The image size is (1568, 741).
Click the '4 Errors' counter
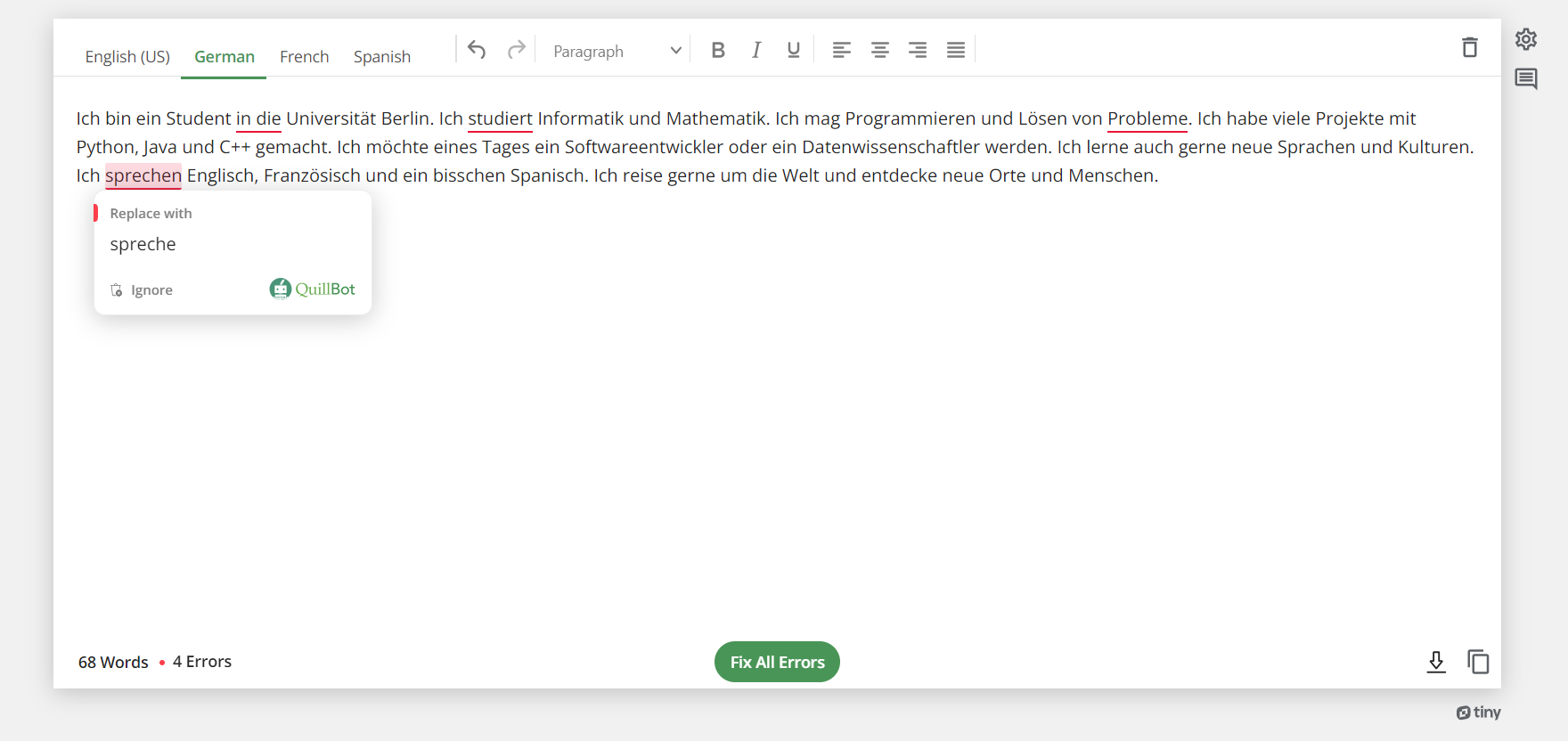click(202, 662)
